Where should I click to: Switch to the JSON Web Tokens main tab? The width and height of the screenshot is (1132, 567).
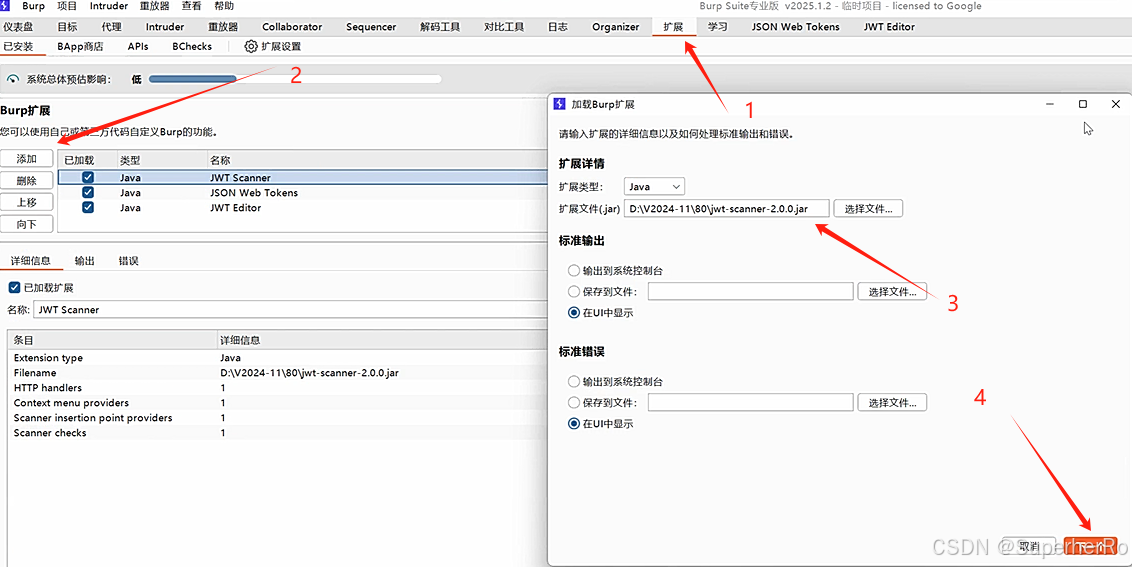tap(796, 27)
